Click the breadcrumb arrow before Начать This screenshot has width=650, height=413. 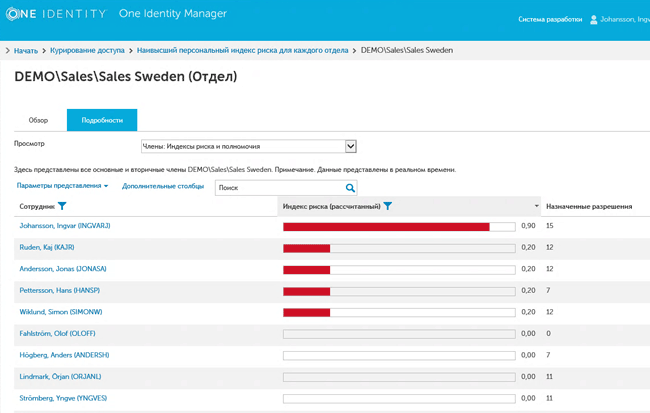pos(8,49)
